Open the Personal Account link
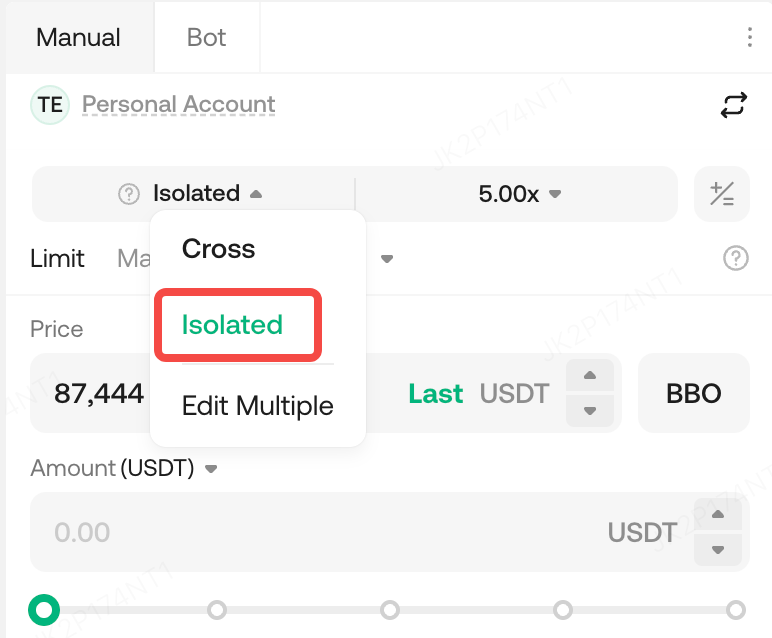772x638 pixels. (178, 105)
